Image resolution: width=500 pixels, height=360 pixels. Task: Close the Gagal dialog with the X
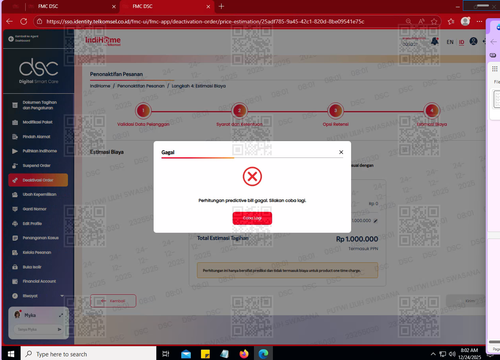pyautogui.click(x=341, y=152)
